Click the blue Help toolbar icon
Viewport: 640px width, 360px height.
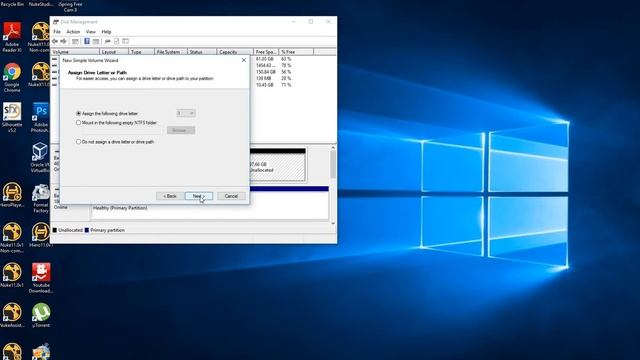click(x=87, y=41)
